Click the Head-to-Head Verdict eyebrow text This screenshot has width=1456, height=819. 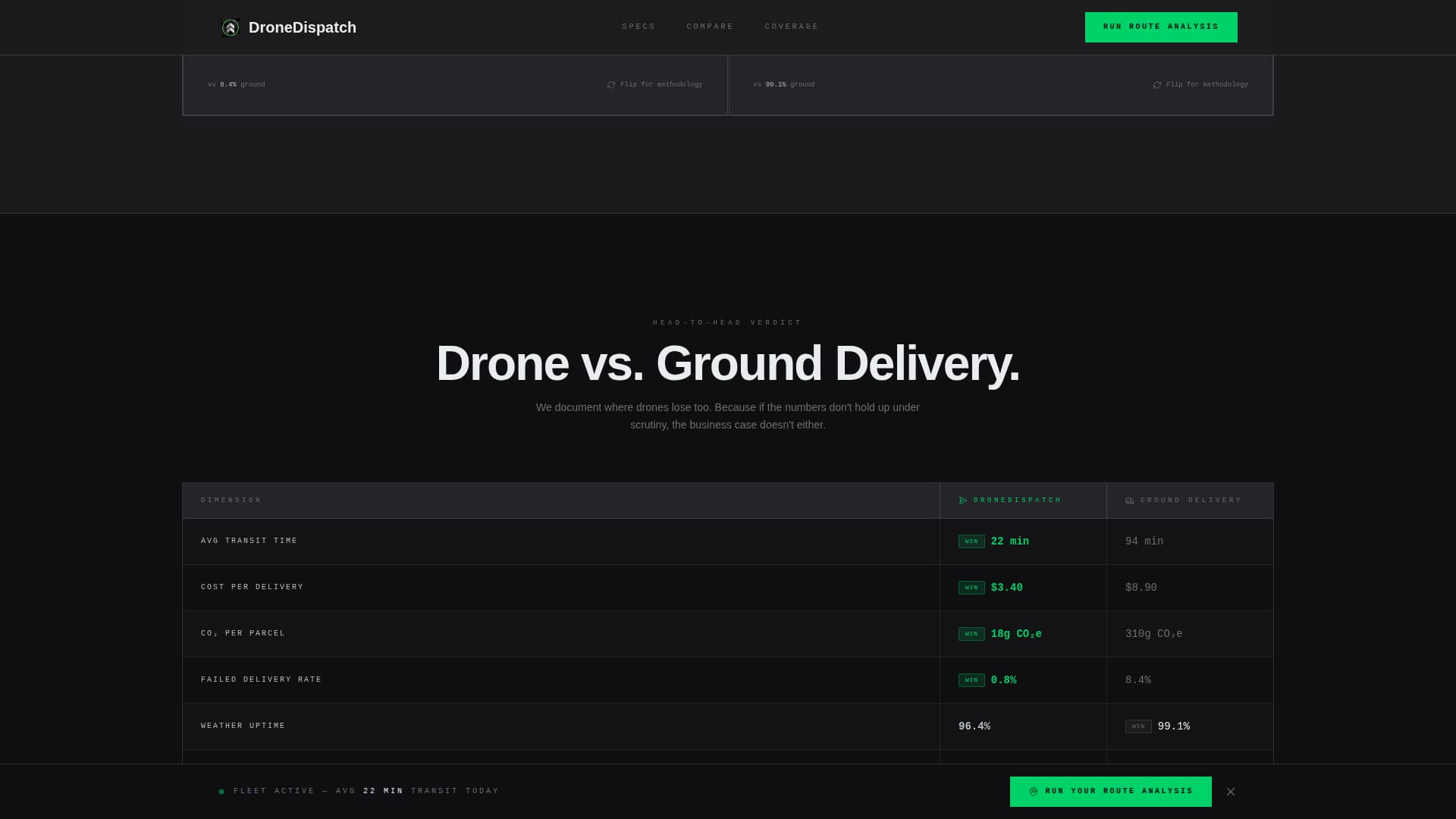click(727, 323)
